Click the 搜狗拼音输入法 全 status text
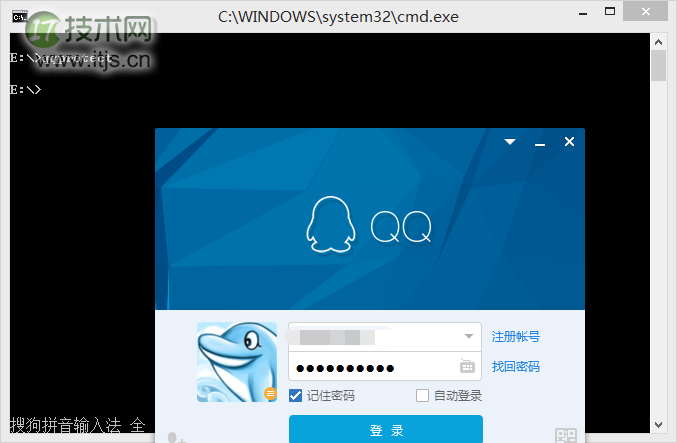The width and height of the screenshot is (677, 443). 77,425
